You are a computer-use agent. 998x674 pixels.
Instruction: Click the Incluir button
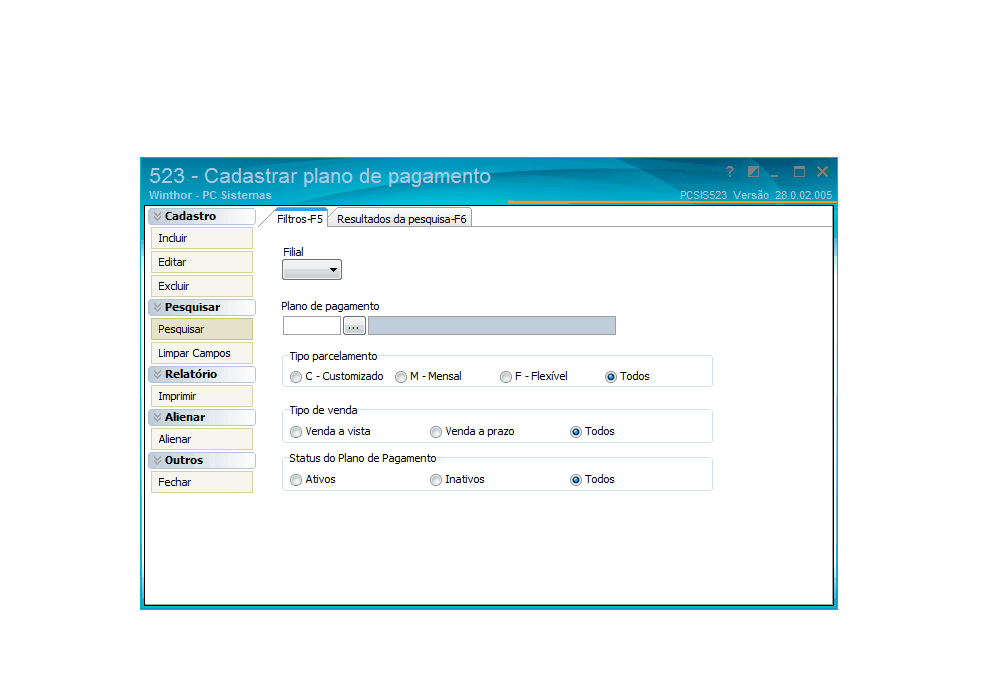point(202,238)
